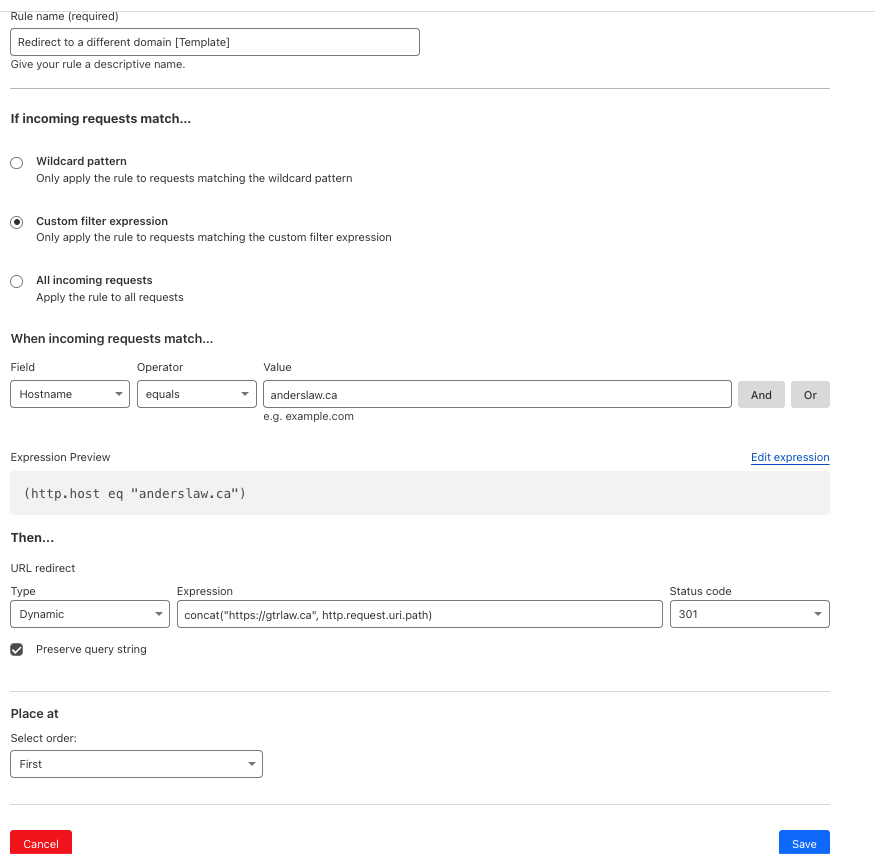
Task: Click the Or condition button
Action: coord(810,394)
